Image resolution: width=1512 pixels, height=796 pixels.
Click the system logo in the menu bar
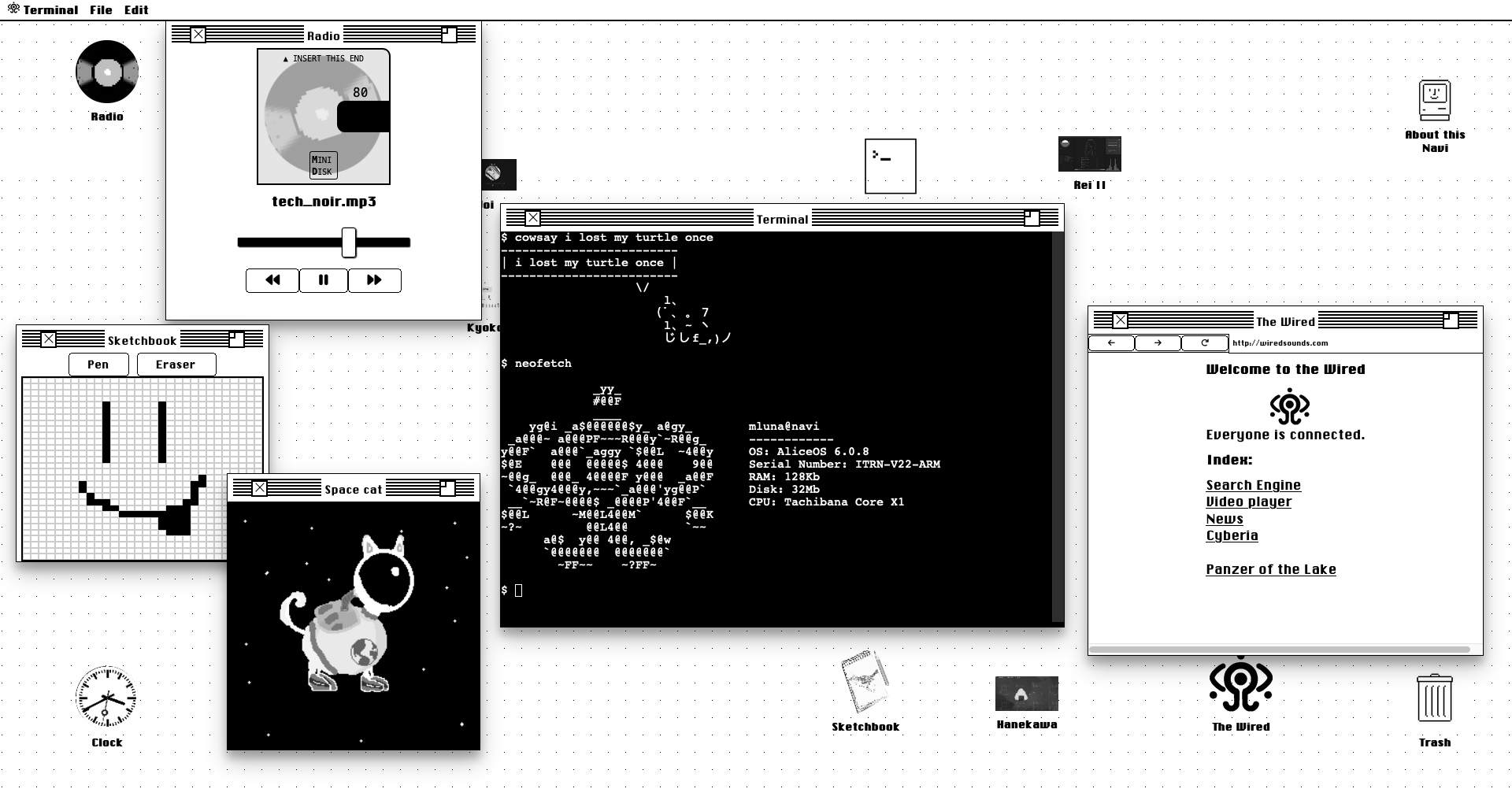click(x=13, y=9)
